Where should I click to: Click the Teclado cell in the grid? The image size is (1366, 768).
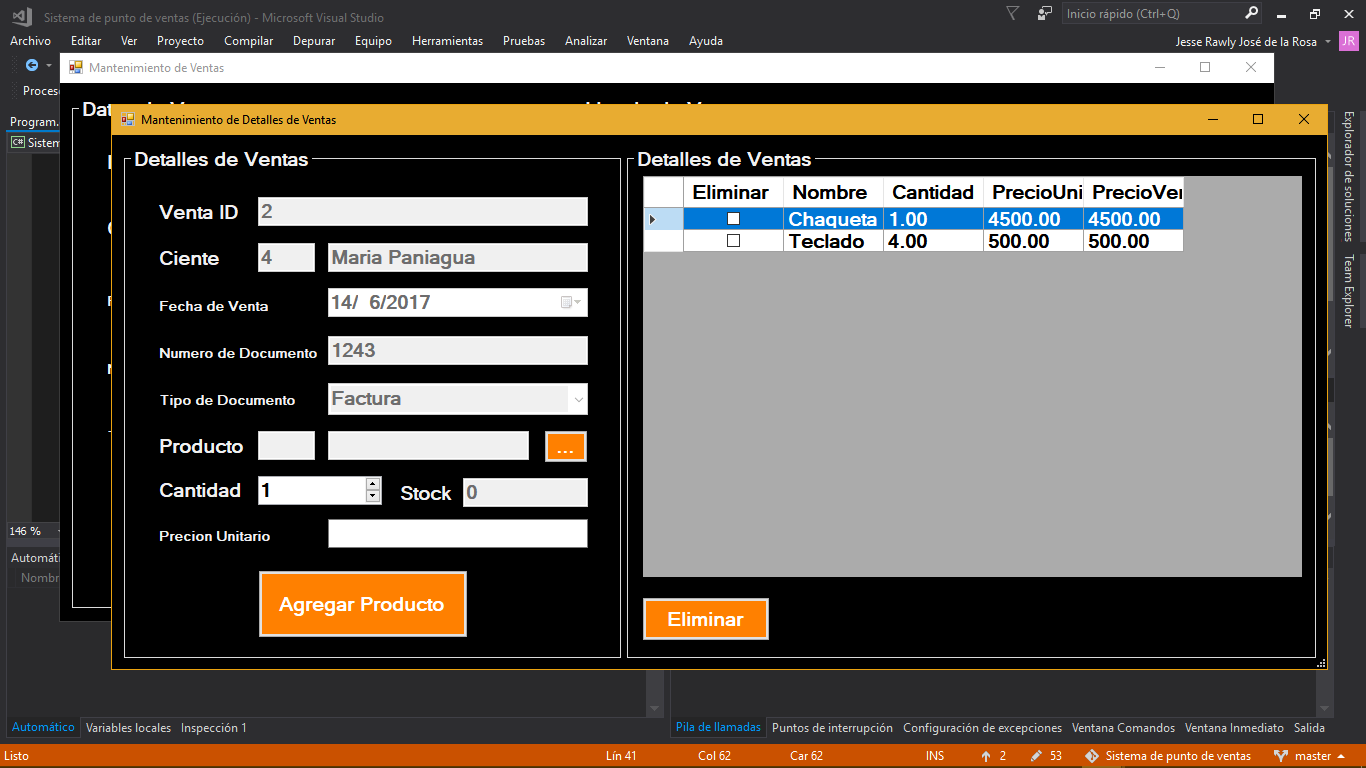833,241
